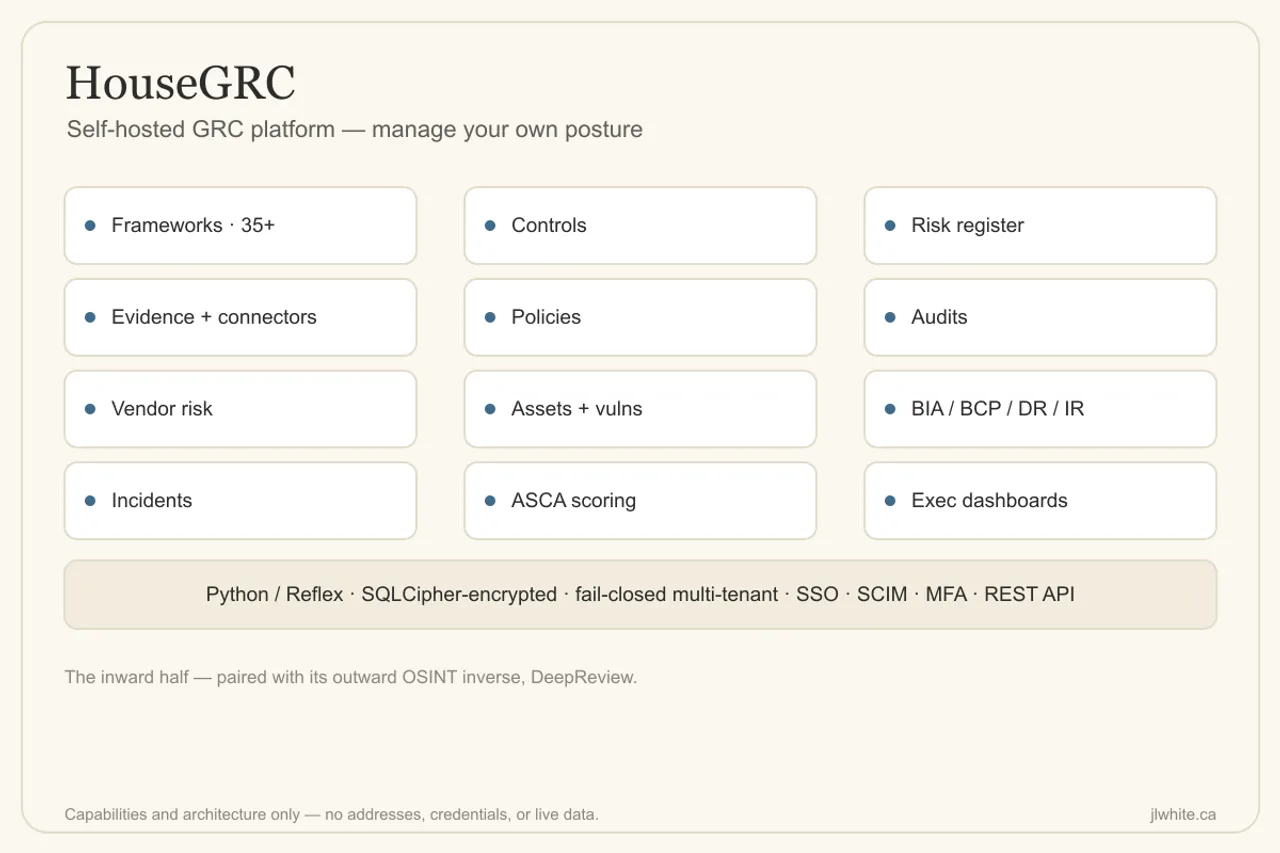Select the Incidents card

pos(240,501)
